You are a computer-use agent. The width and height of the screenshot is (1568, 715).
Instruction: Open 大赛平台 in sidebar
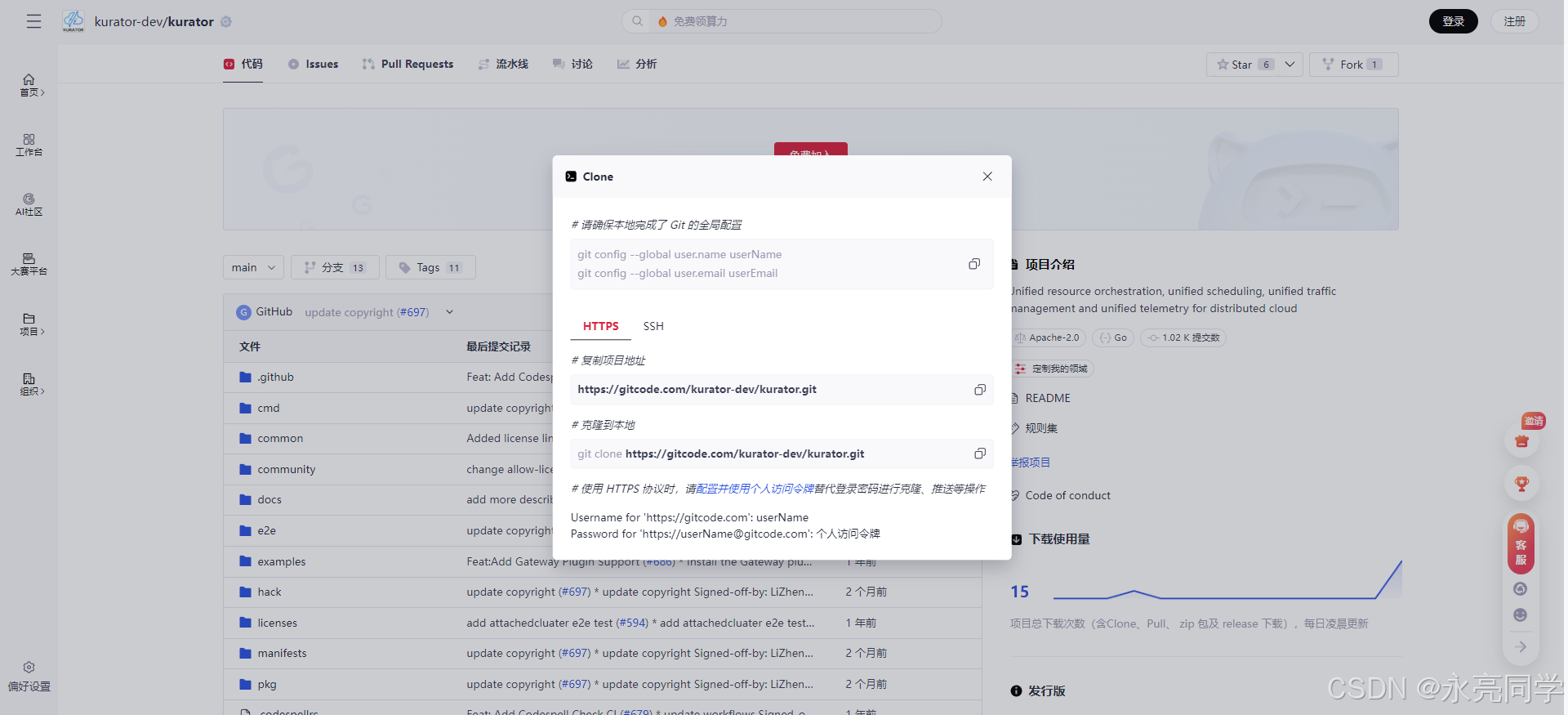click(x=29, y=264)
